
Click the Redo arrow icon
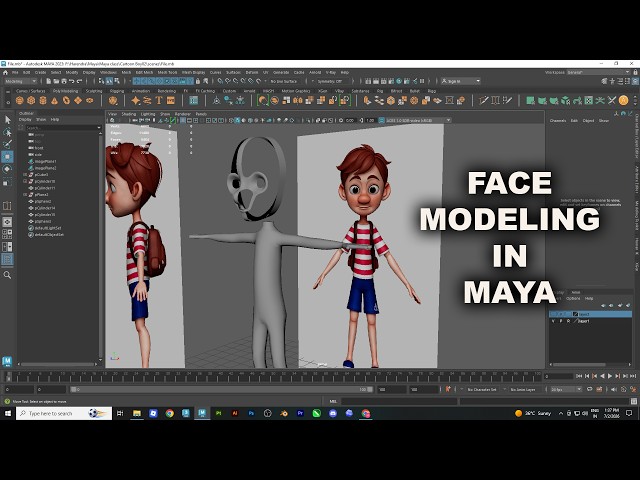pyautogui.click(x=79, y=81)
